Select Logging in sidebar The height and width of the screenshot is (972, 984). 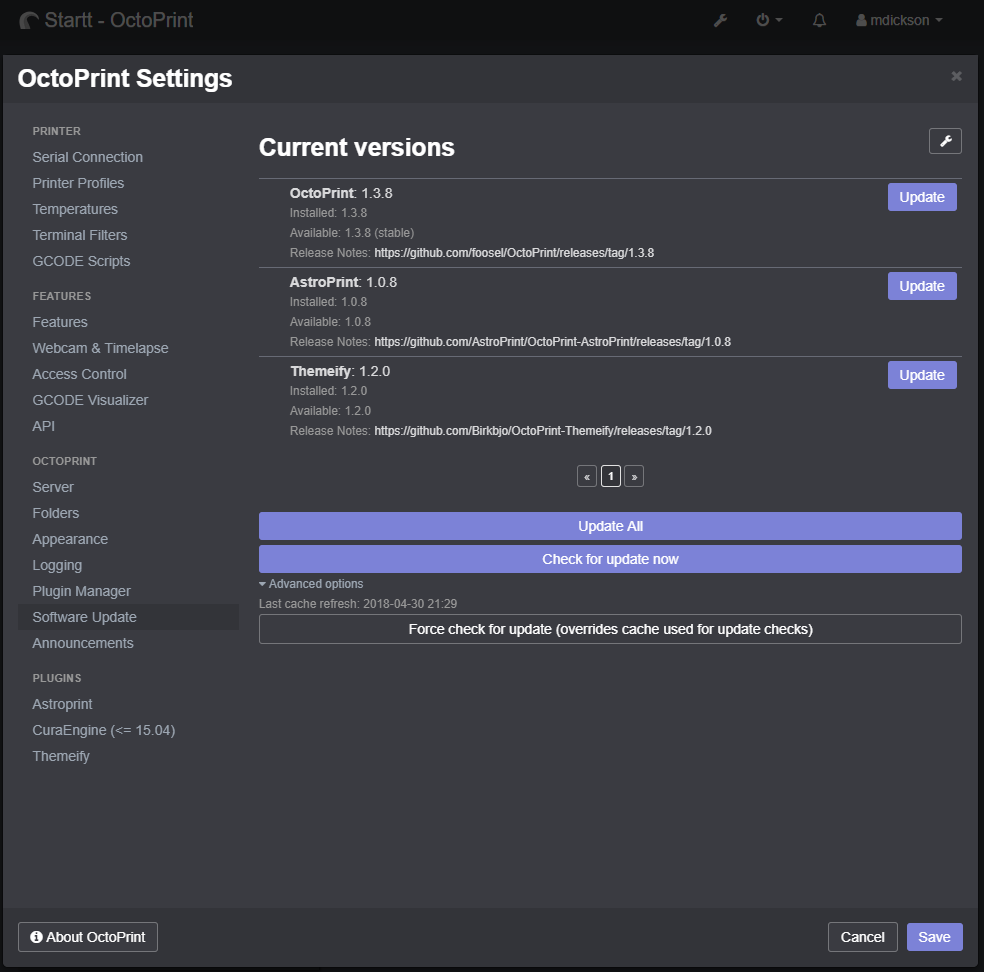click(x=57, y=565)
